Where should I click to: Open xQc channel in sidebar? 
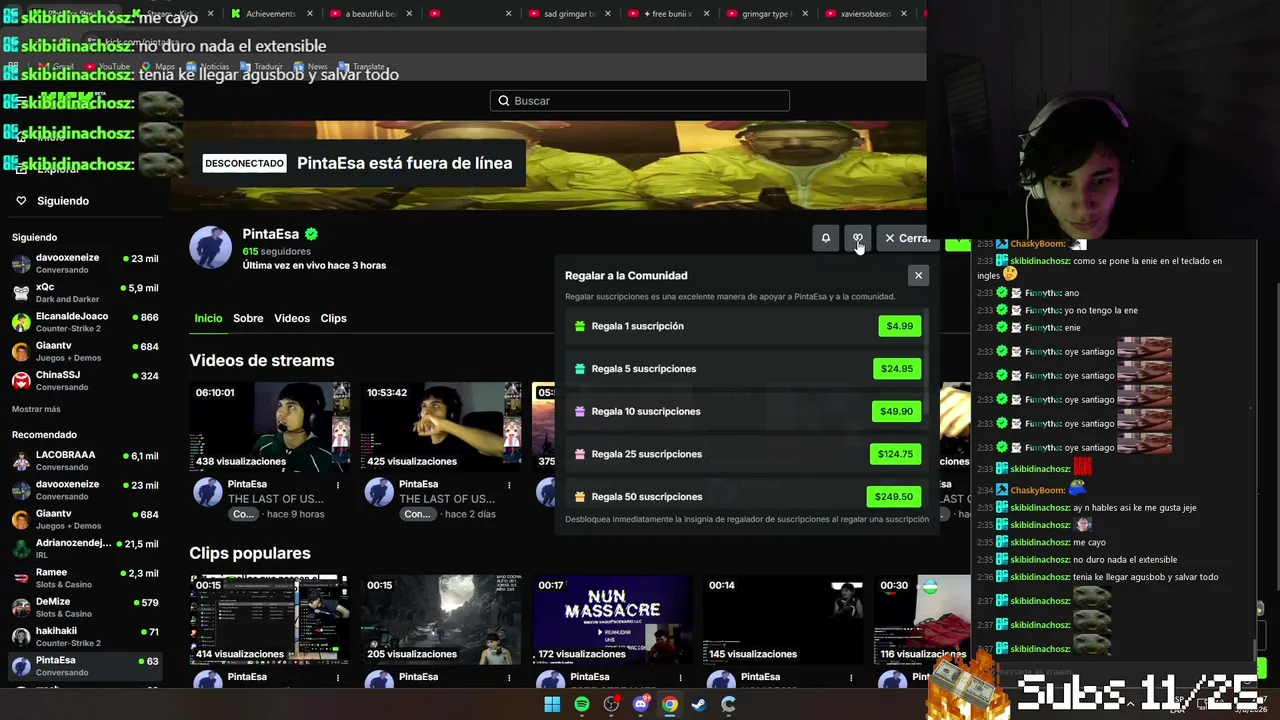pyautogui.click(x=85, y=293)
